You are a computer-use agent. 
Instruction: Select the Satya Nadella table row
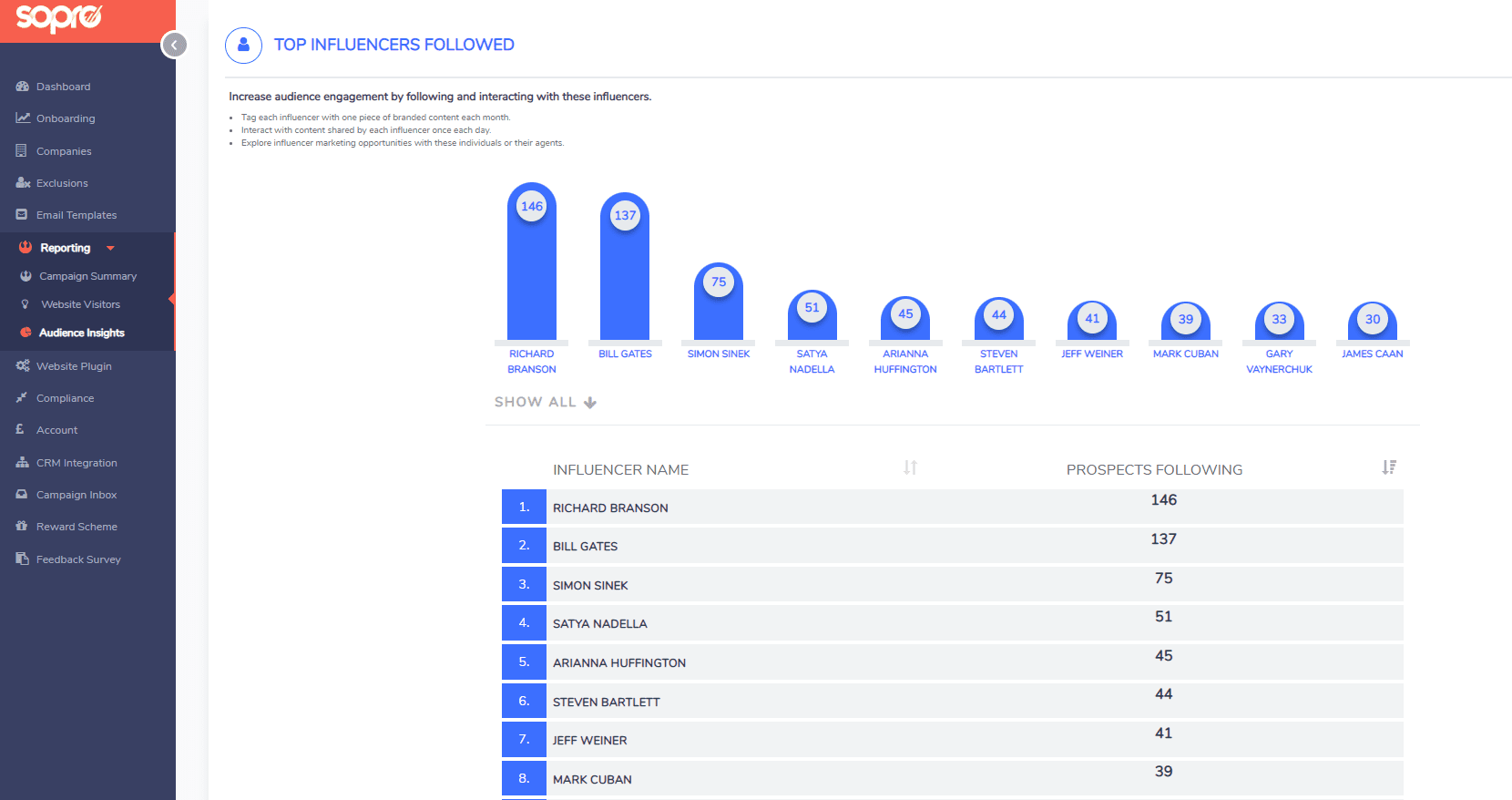(x=952, y=622)
